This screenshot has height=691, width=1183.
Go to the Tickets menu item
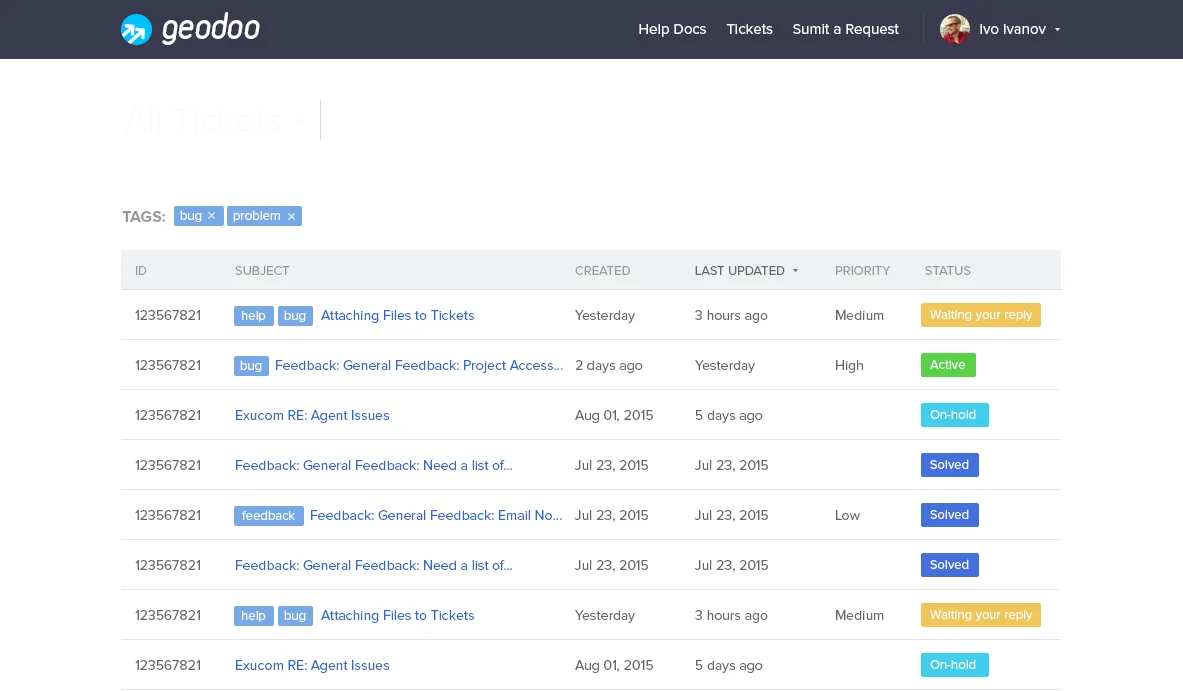pos(749,29)
